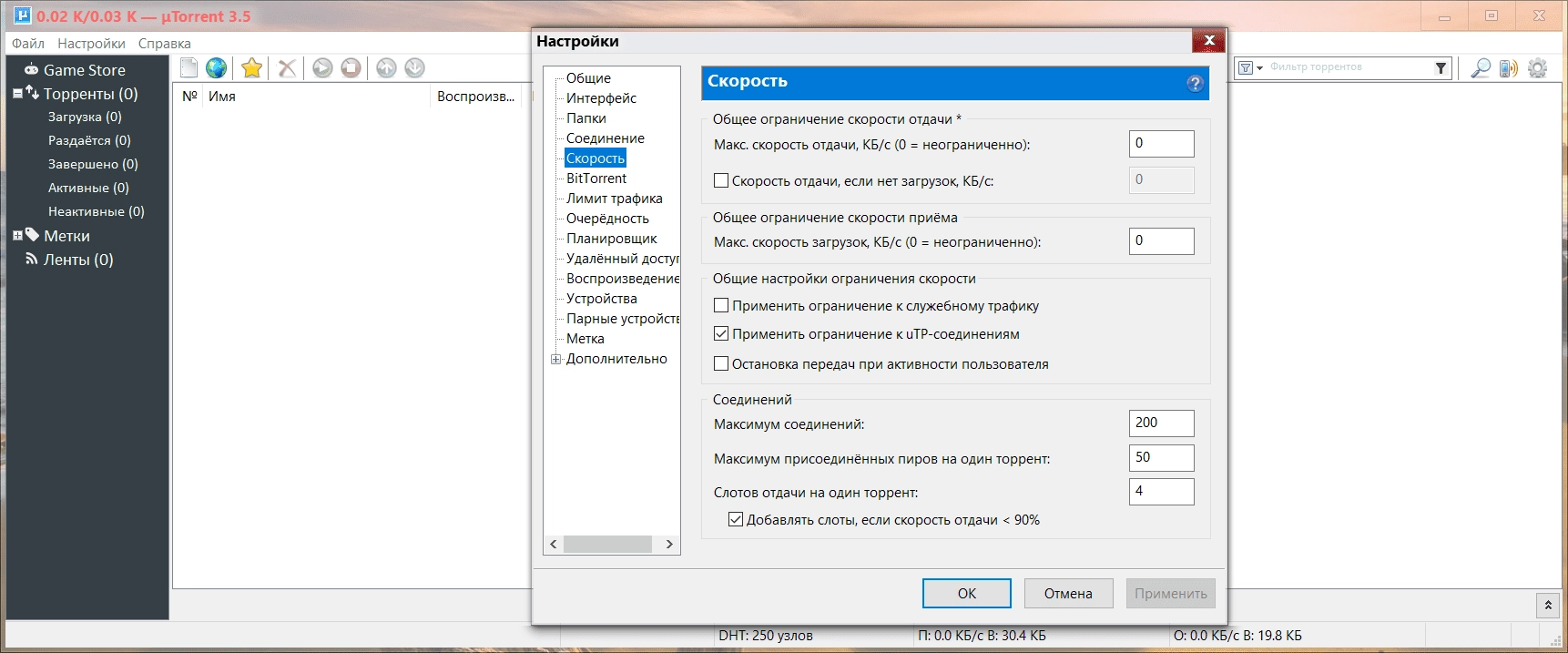Select Лимит трафика in settings tree
This screenshot has height=653, width=1568.
(614, 198)
